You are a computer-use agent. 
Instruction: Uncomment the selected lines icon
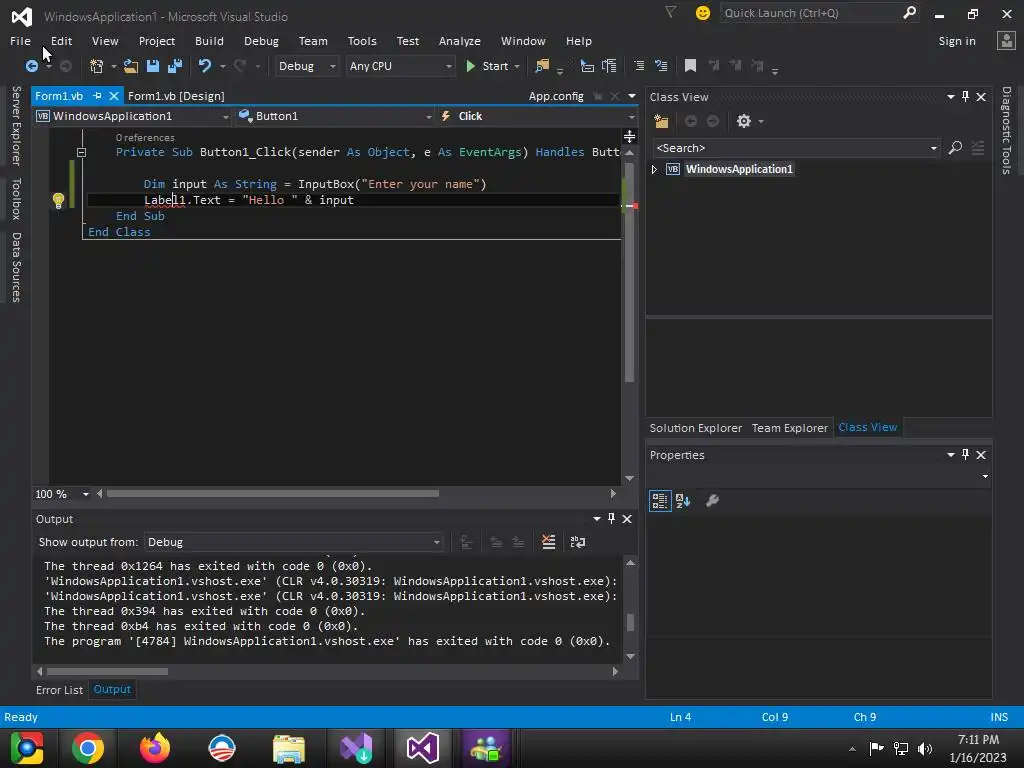661,66
